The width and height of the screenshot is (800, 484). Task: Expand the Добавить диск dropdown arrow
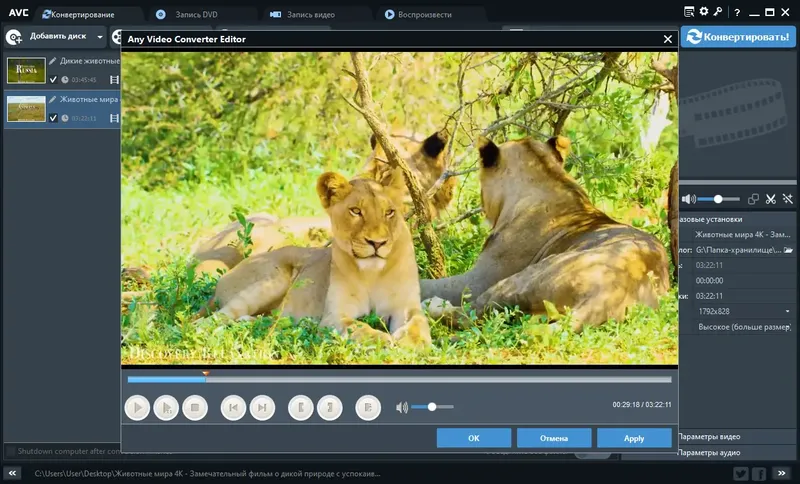[x=100, y=37]
